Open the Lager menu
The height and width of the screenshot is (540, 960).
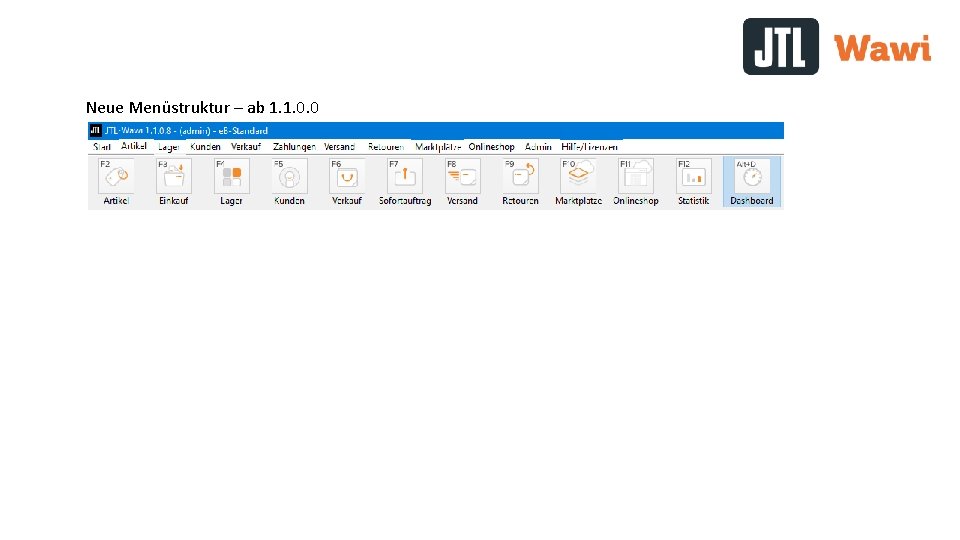tap(168, 147)
